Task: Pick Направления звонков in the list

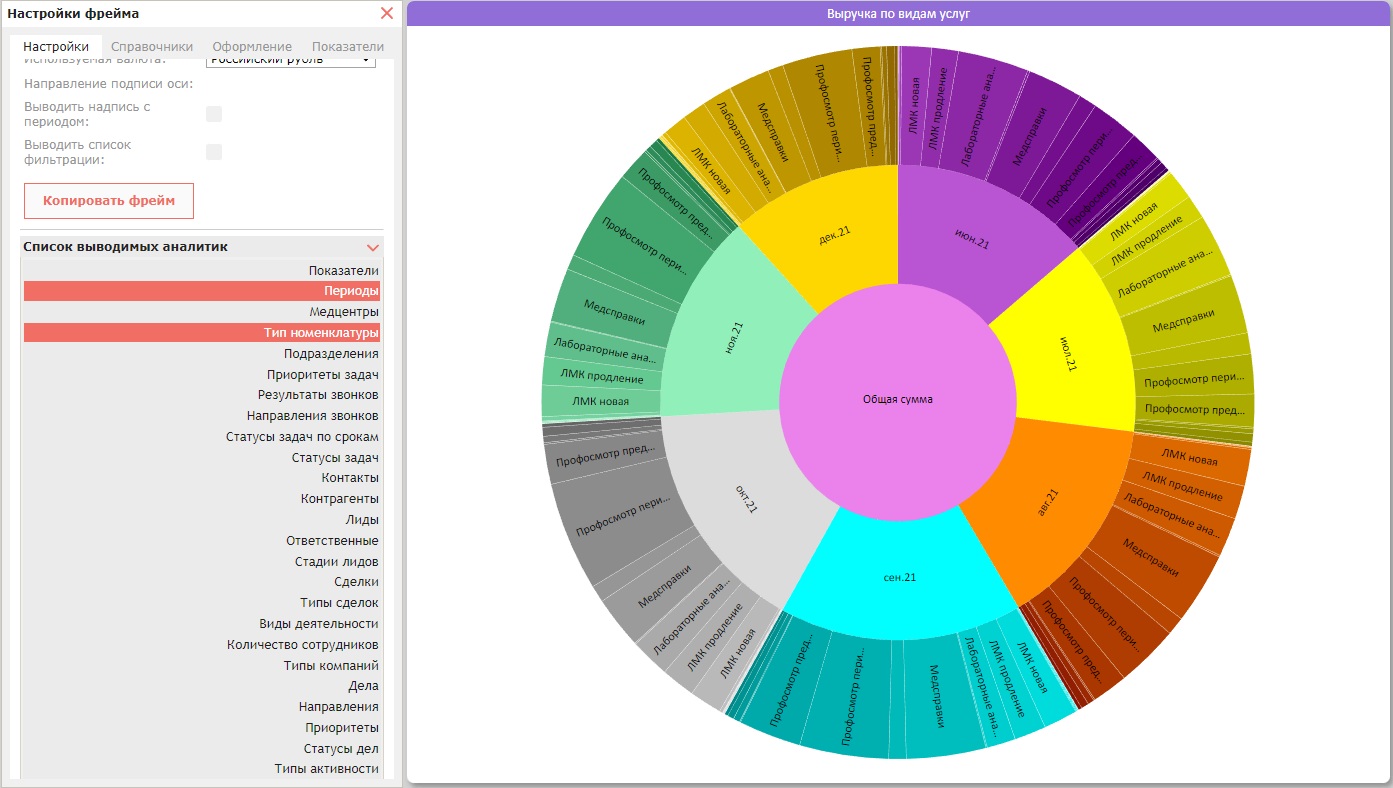Action: pos(202,416)
